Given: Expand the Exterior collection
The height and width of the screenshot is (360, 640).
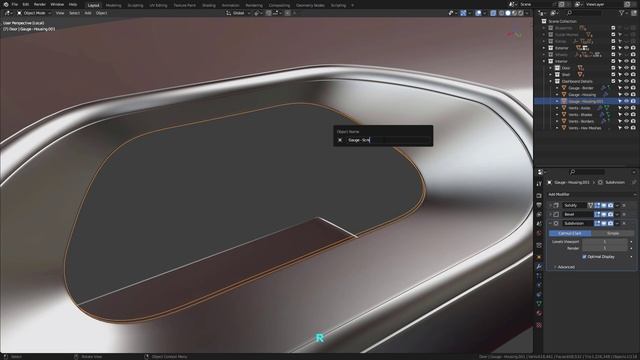Looking at the screenshot, I should tap(544, 48).
